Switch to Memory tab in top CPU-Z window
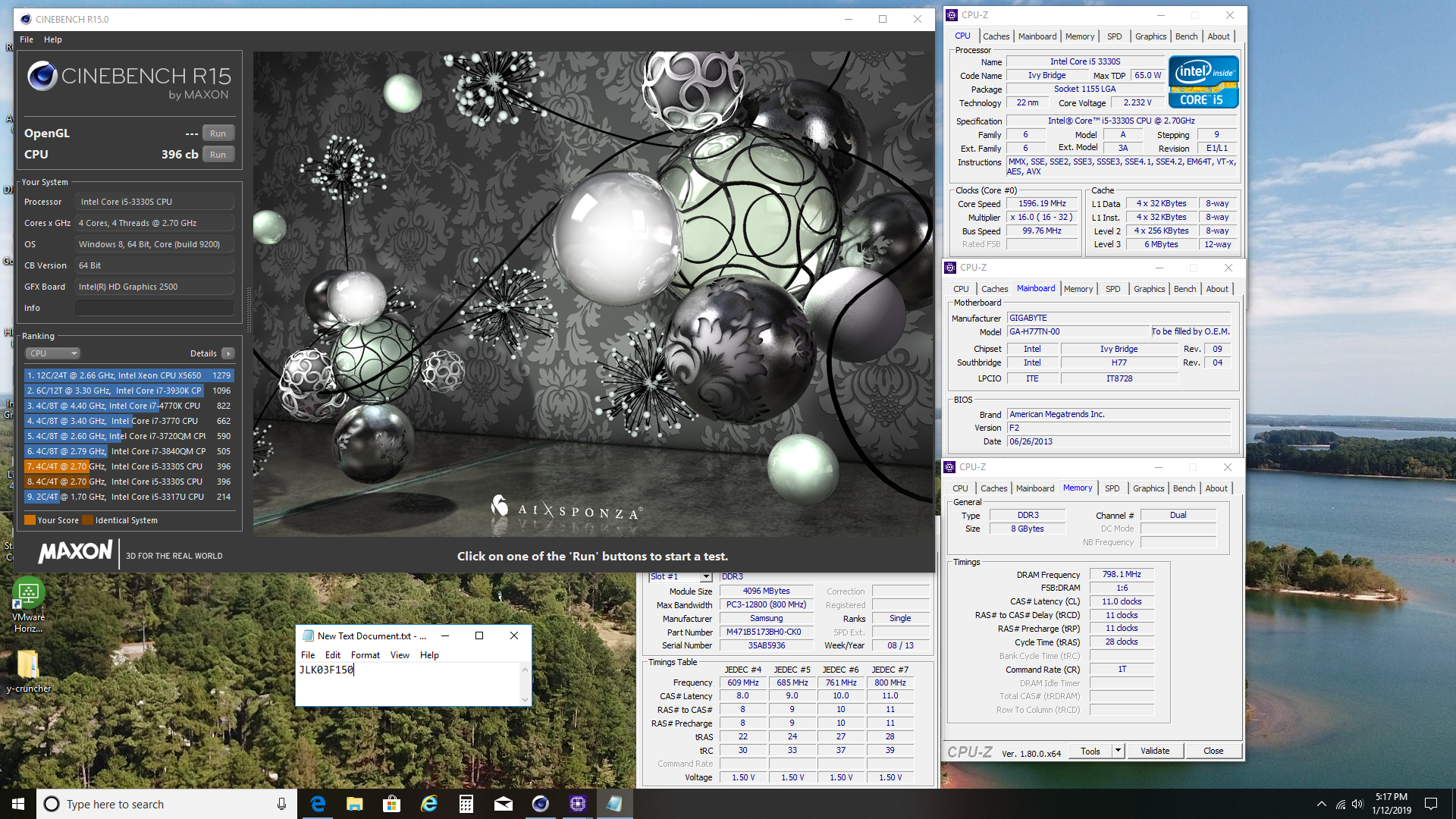1456x819 pixels. pos(1079,36)
